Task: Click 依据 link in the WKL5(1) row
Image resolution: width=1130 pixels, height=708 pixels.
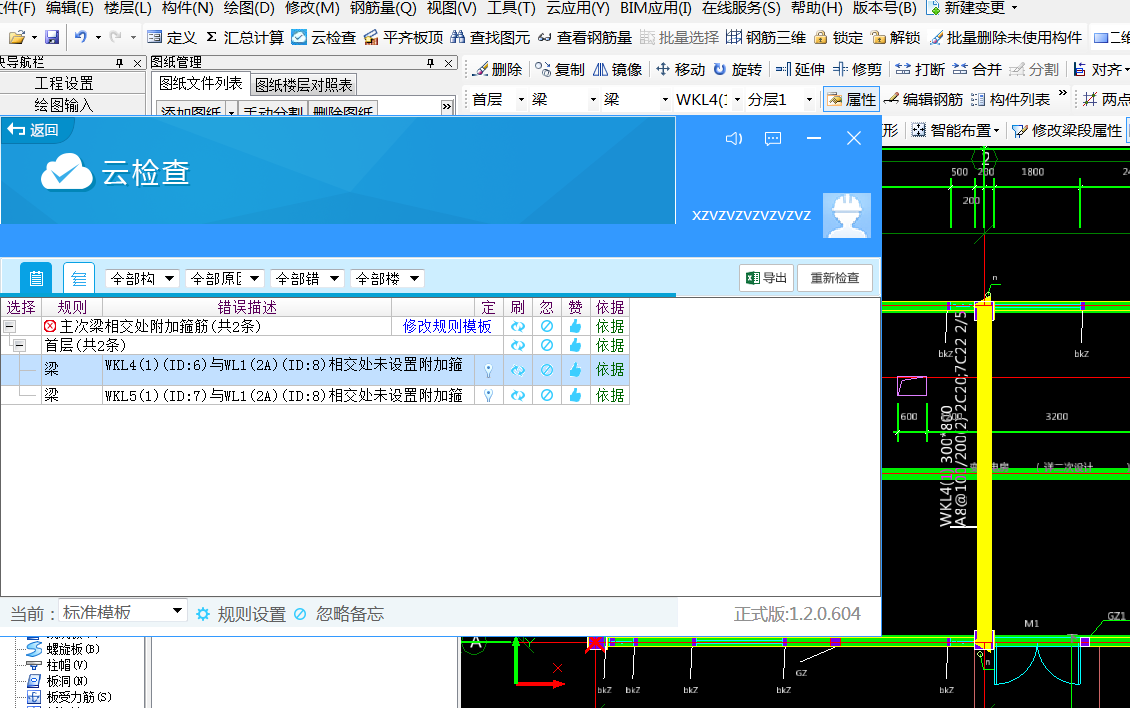Action: pos(610,396)
